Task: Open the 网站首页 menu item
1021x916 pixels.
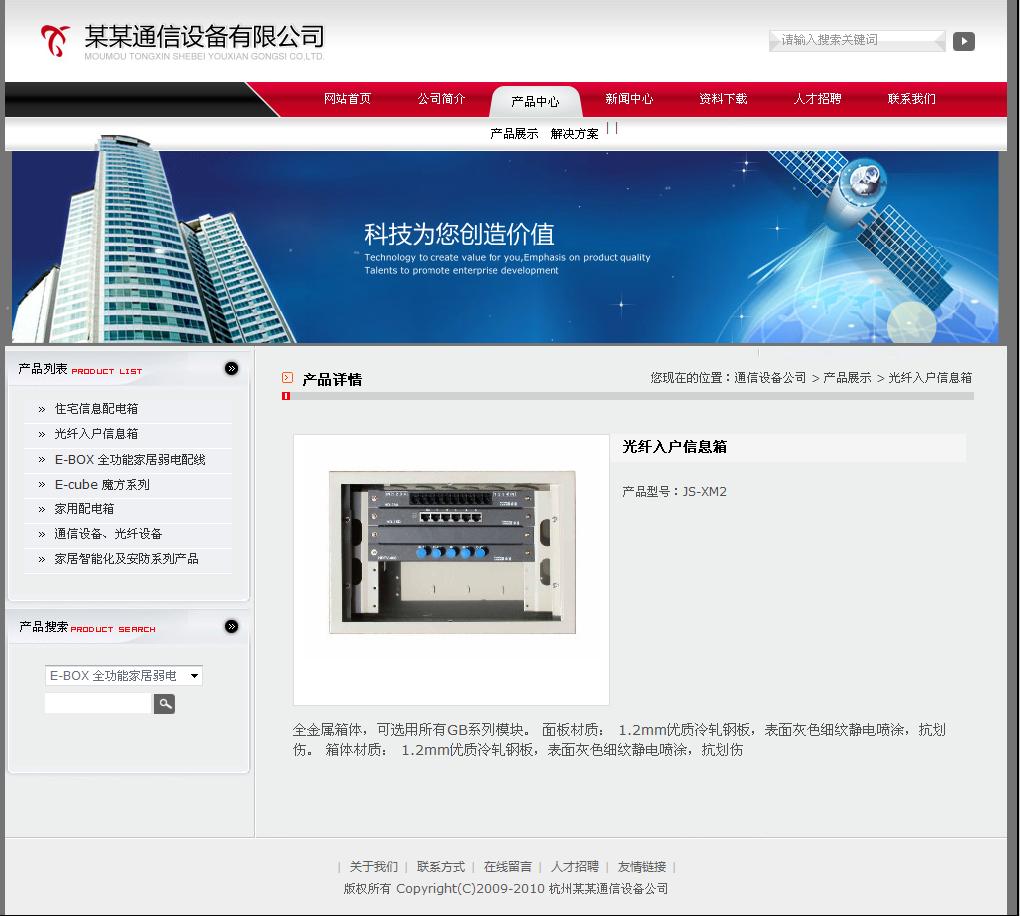Action: click(347, 99)
